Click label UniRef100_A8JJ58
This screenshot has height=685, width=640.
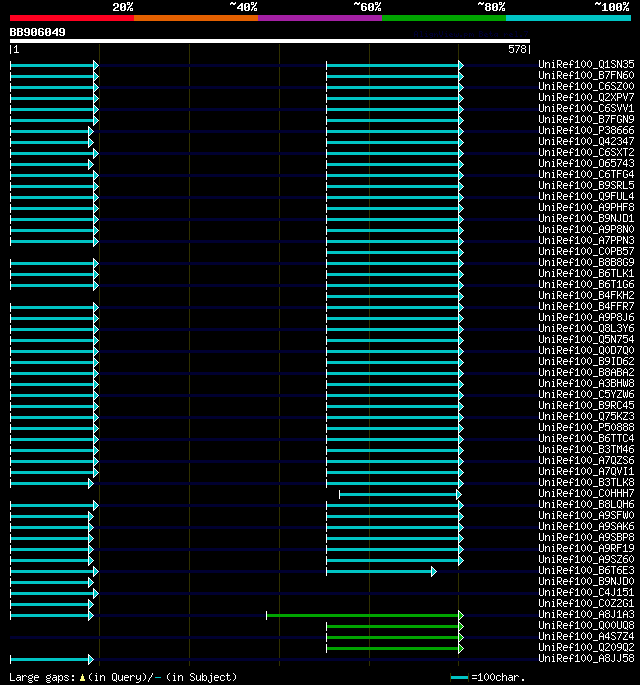pyautogui.click(x=586, y=658)
